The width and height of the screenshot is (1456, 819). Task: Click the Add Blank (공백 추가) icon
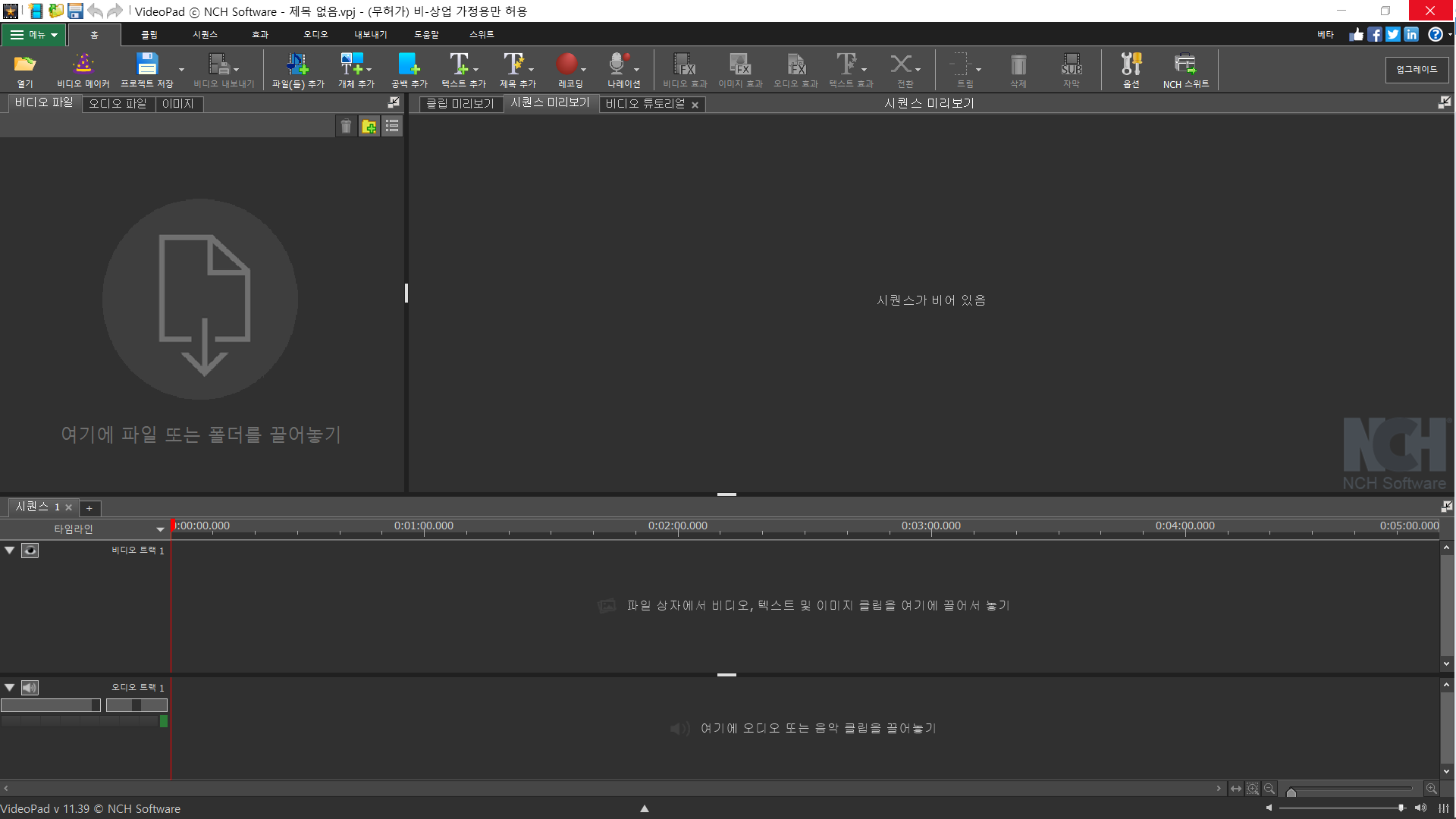(409, 64)
